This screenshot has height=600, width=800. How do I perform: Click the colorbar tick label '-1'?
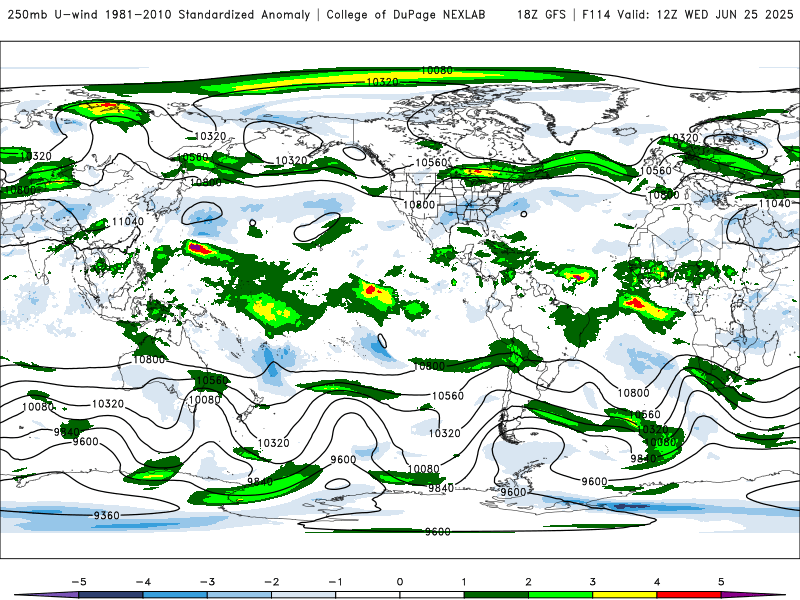pos(335,582)
